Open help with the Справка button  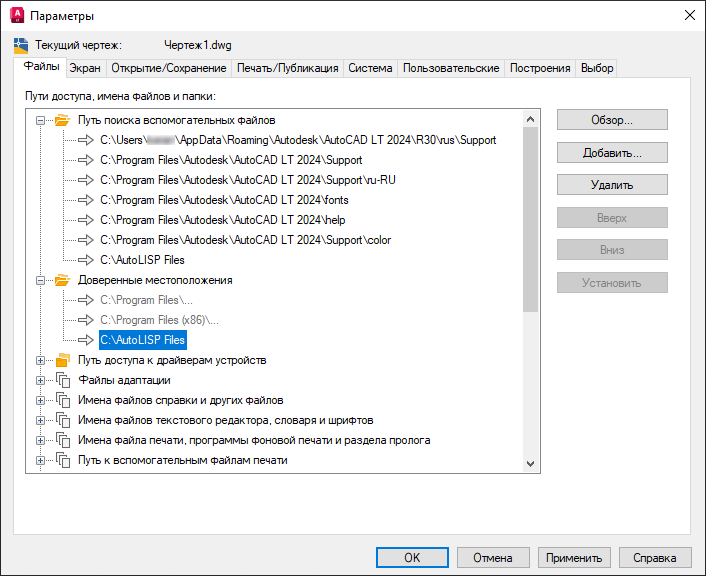[655, 558]
